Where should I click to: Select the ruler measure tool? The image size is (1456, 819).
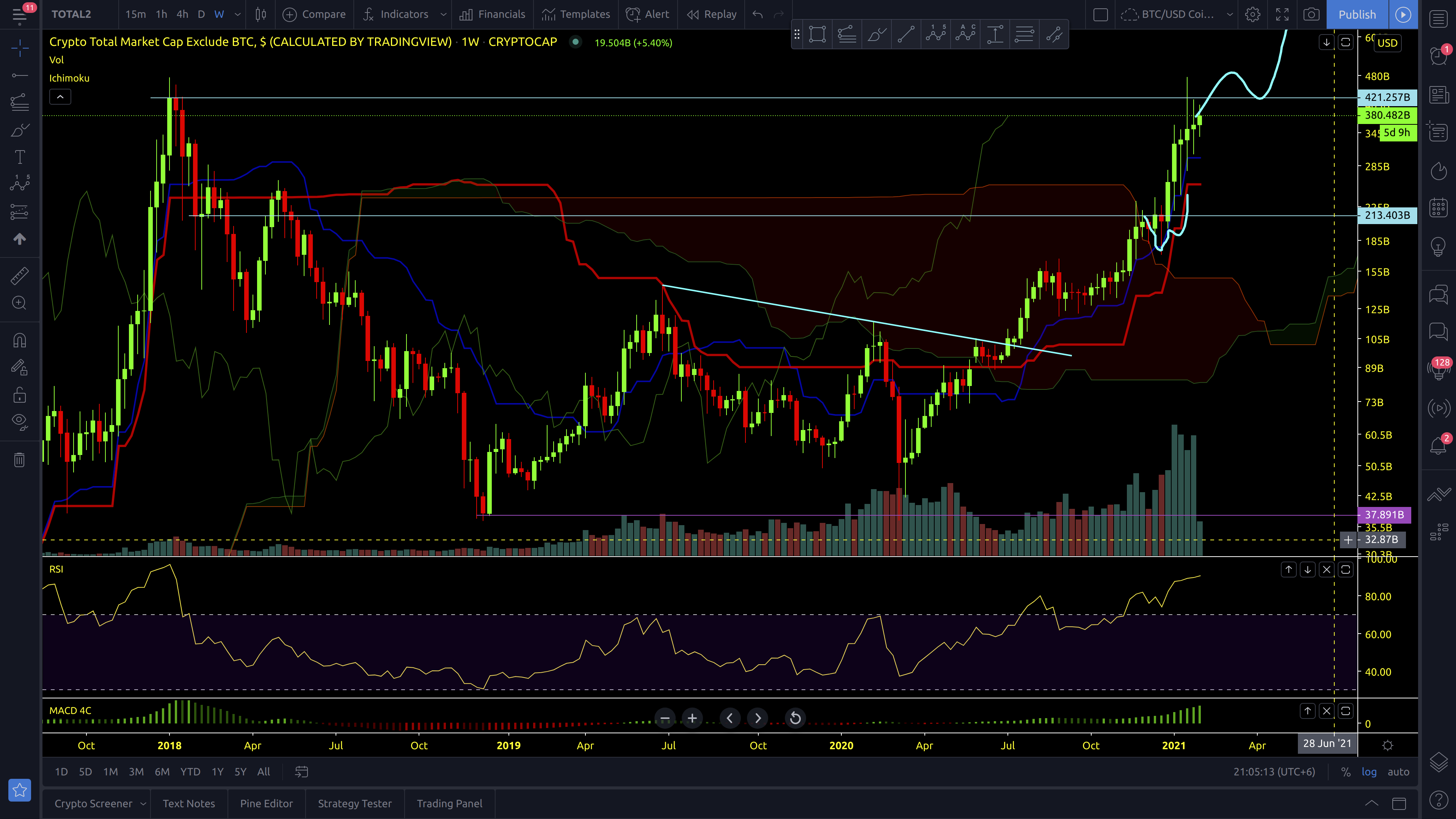20,276
